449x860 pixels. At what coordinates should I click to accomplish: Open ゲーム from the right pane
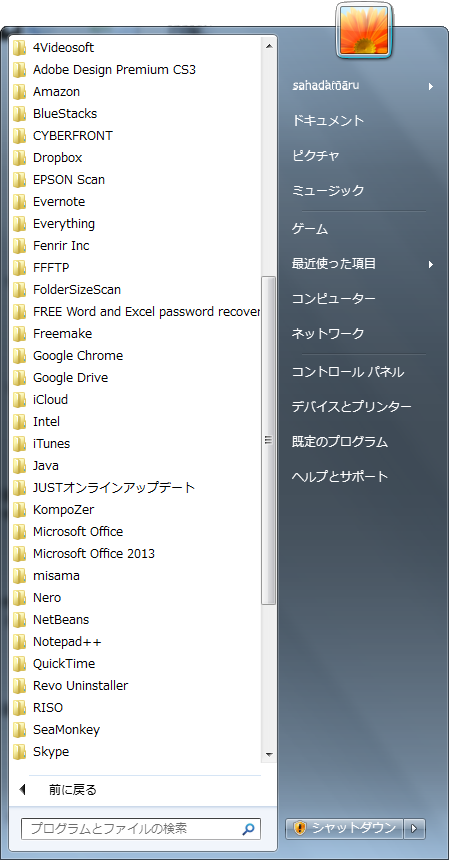pos(310,229)
